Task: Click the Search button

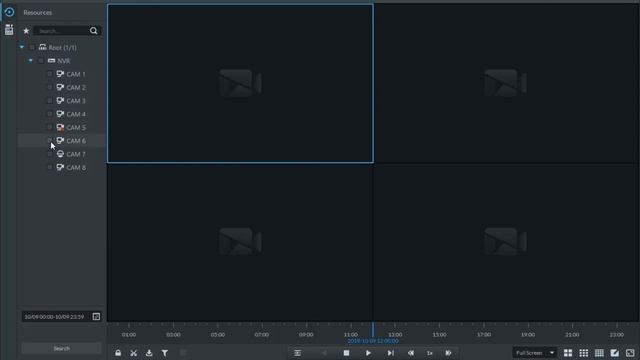Action: (62, 348)
